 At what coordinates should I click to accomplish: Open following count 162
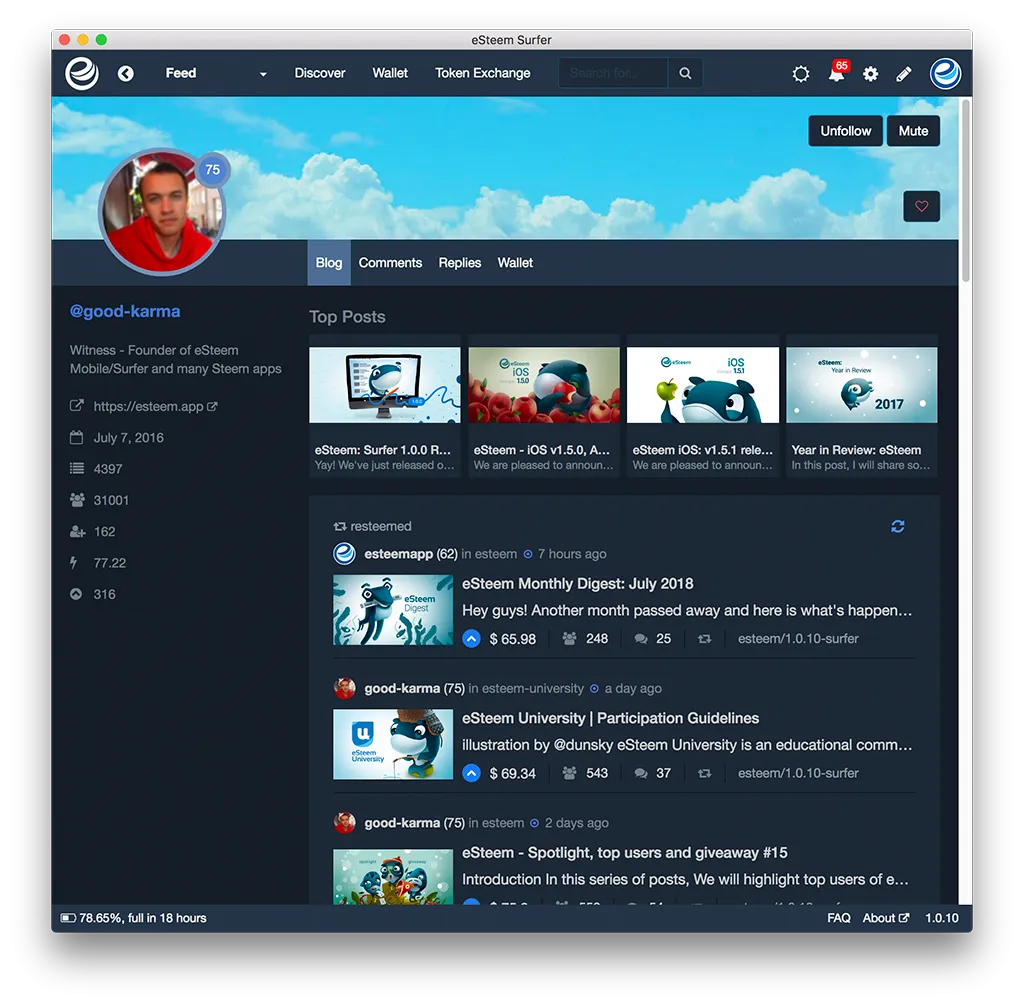tap(104, 532)
